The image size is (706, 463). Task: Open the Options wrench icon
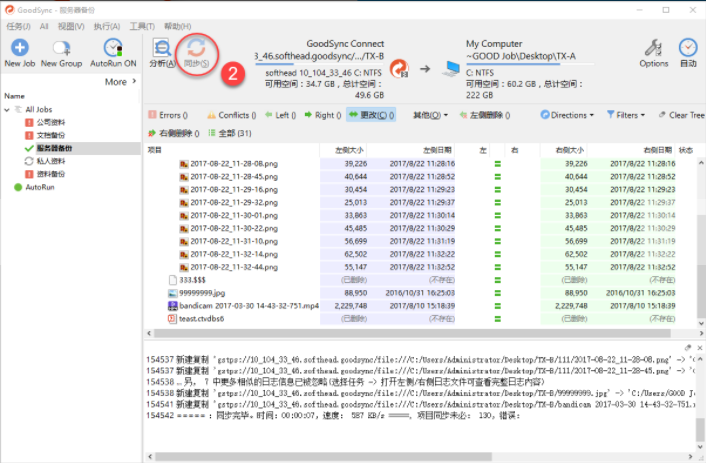tap(653, 48)
